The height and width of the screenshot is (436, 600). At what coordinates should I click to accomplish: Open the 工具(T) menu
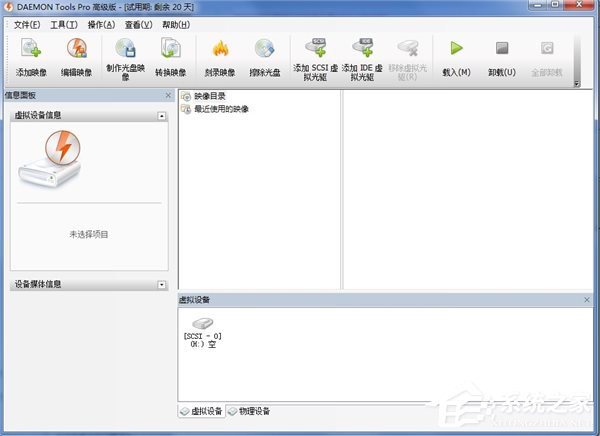tap(64, 23)
